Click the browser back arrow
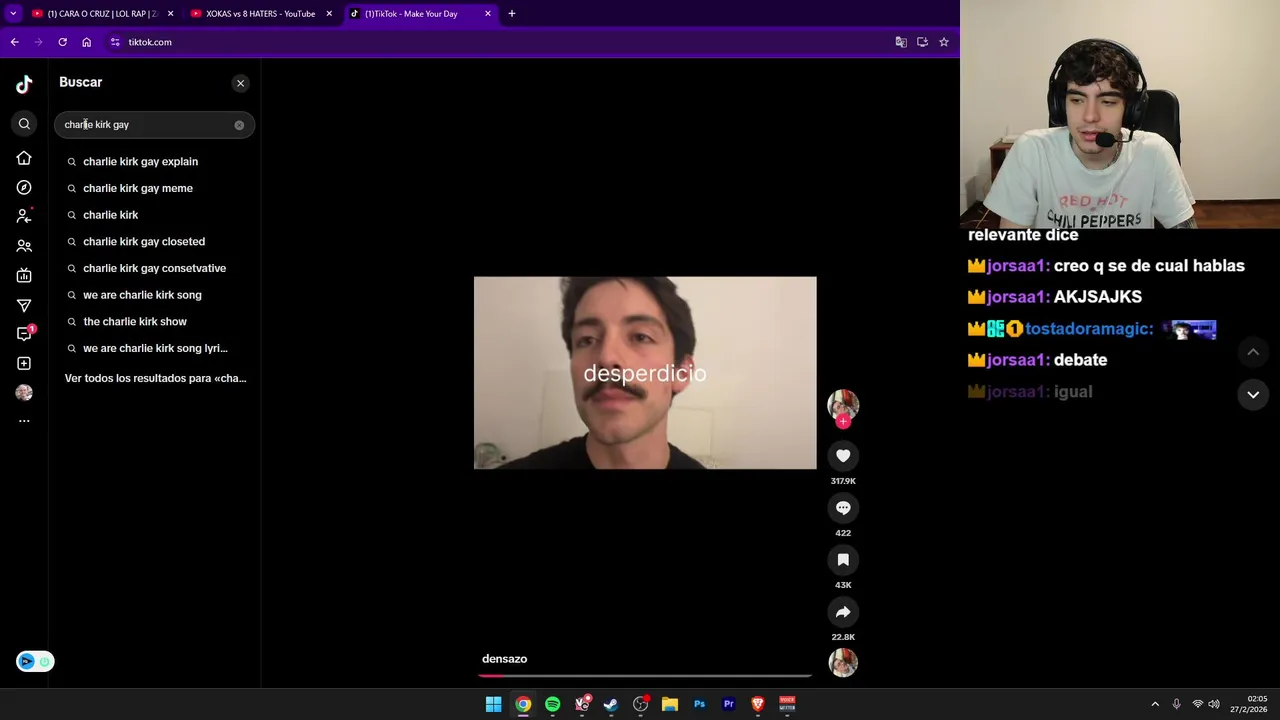1280x720 pixels. point(14,42)
